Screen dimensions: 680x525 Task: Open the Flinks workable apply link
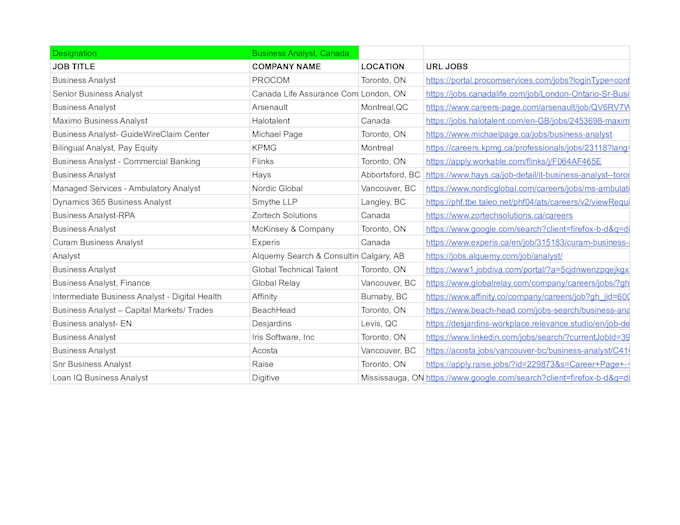point(513,161)
